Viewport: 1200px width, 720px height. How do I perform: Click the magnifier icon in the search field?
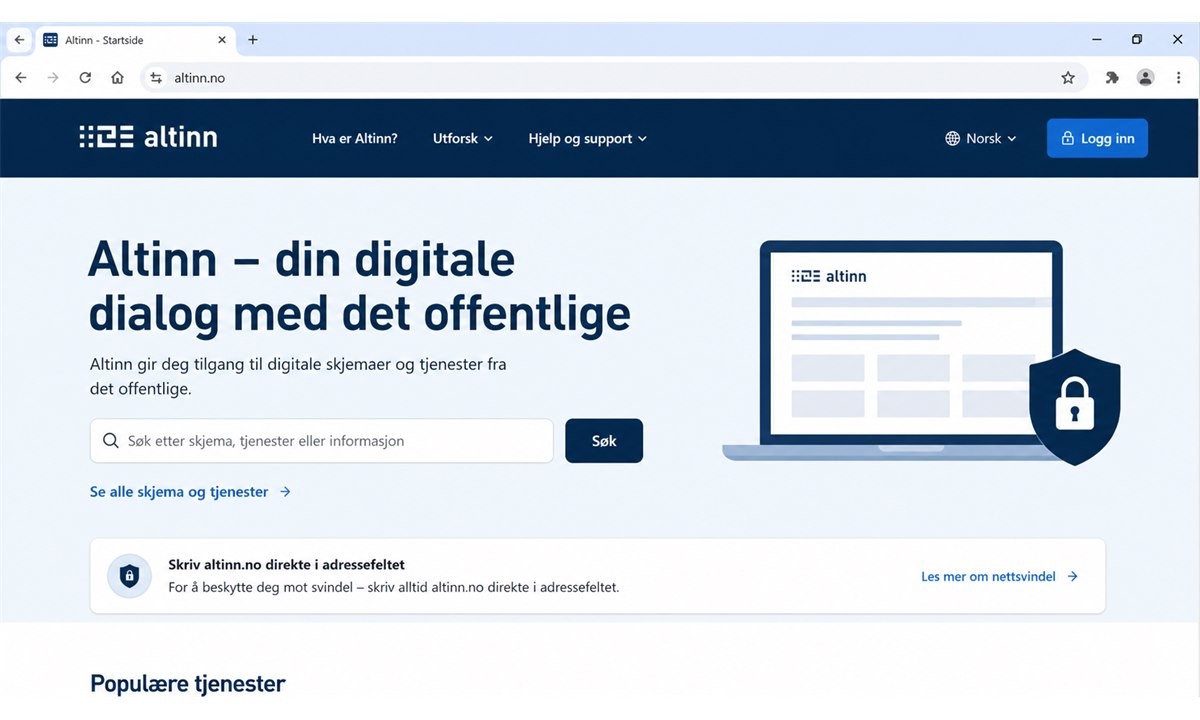pyautogui.click(x=110, y=441)
